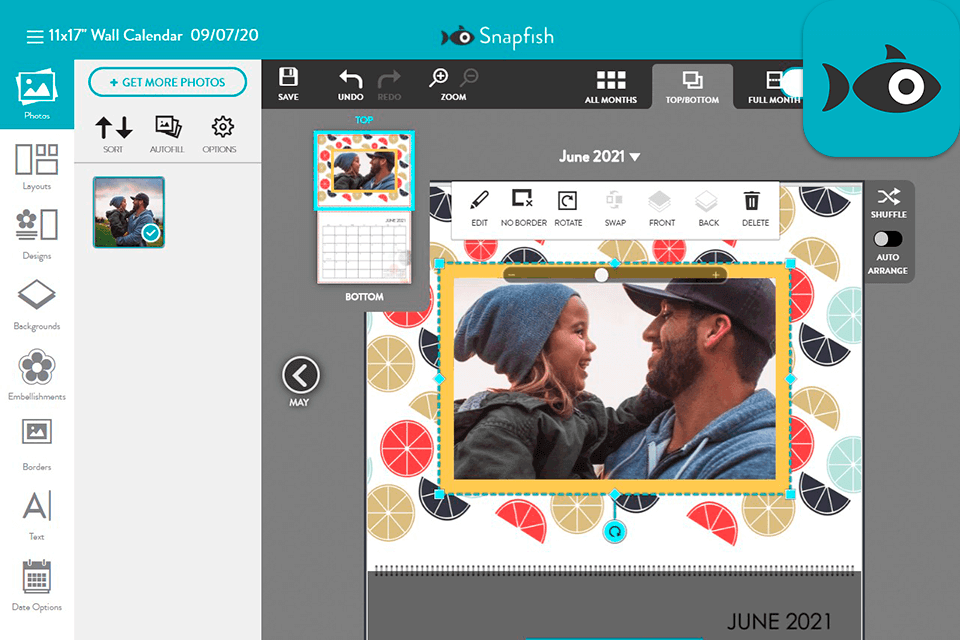Image resolution: width=960 pixels, height=640 pixels.
Task: Open Autofill options
Action: [x=166, y=133]
